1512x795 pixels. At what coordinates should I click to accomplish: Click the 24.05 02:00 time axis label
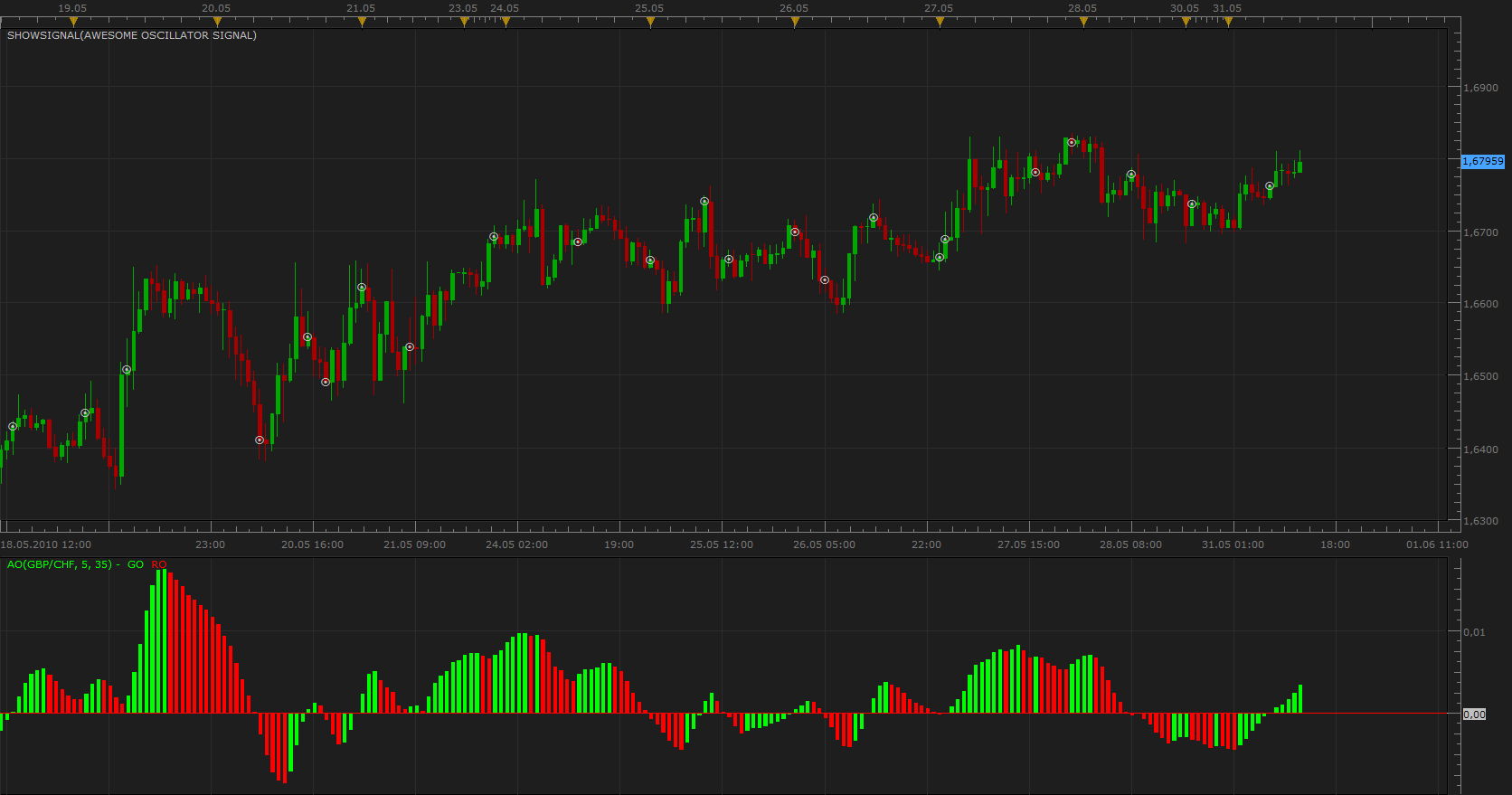coord(517,544)
